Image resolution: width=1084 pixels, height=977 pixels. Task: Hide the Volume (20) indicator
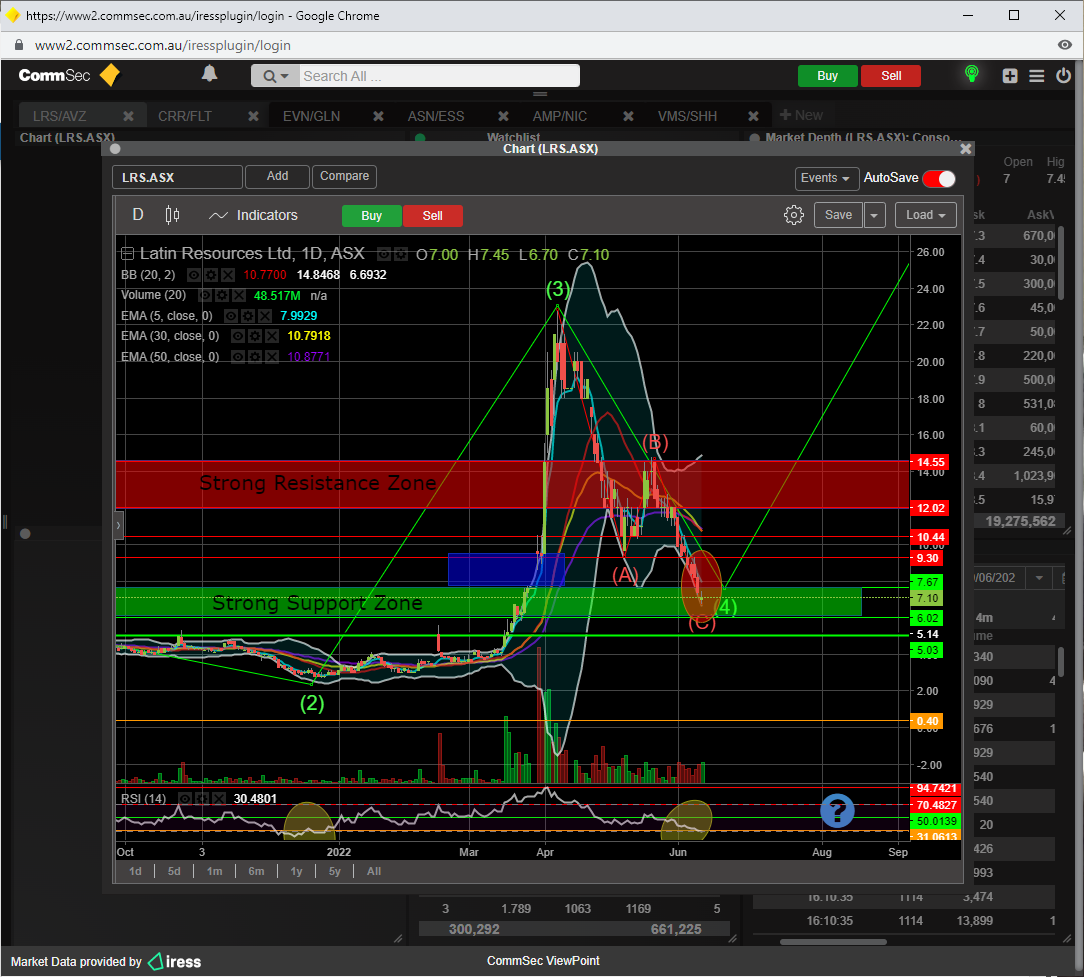(204, 296)
